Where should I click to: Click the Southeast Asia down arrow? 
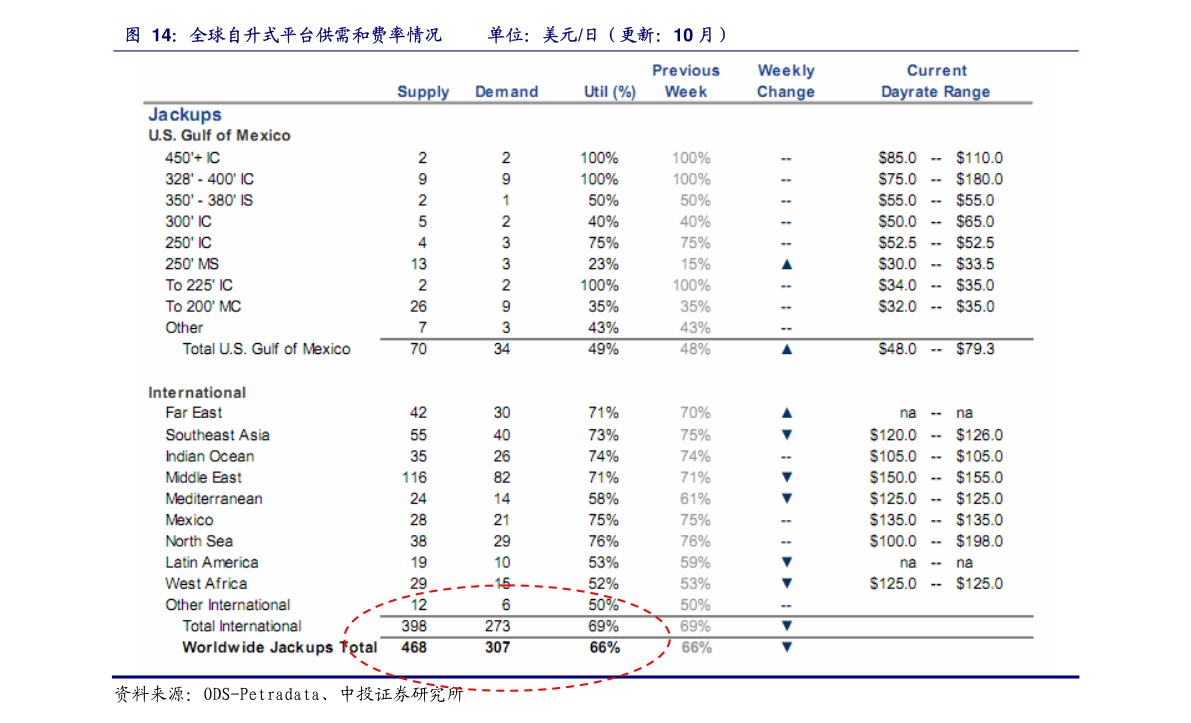tap(786, 435)
